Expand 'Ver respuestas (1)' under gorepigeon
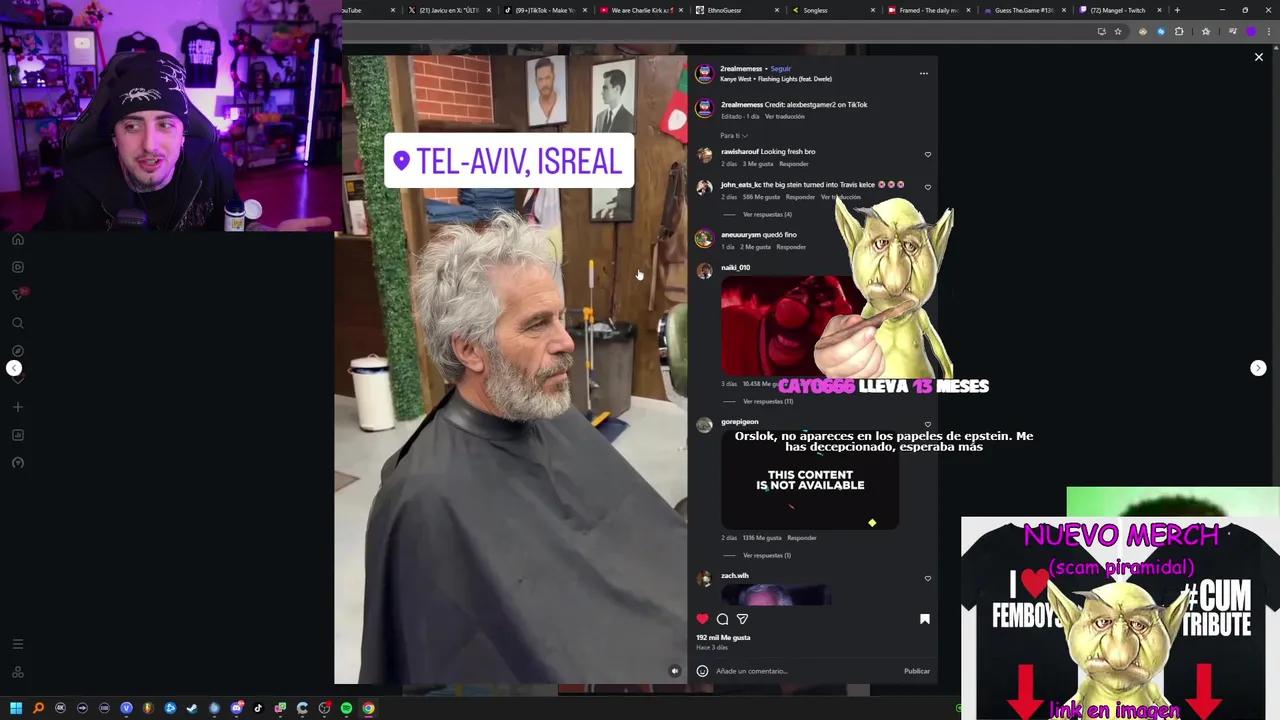The width and height of the screenshot is (1280, 720). click(767, 555)
